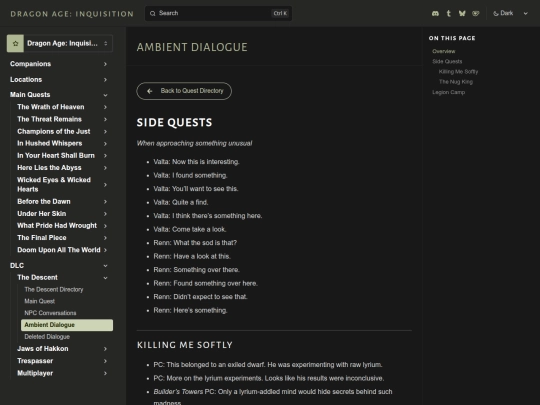
Task: Open Jaws of Hakkon section
Action: point(43,349)
